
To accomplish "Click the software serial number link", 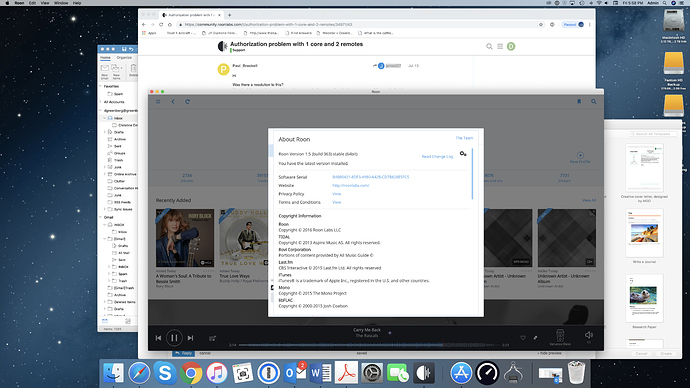I will (371, 177).
